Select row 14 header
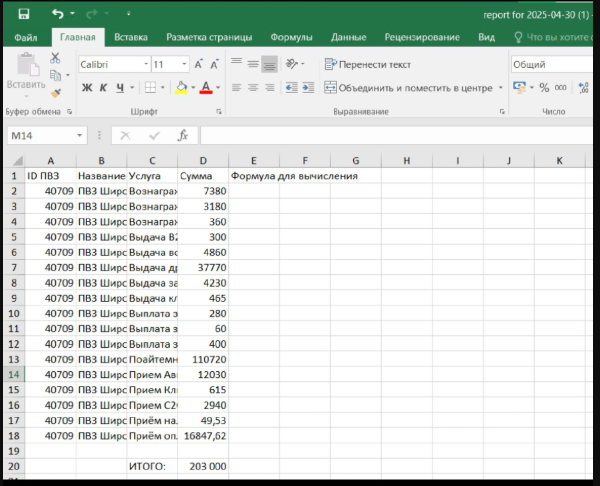Viewport: 600px width, 486px height. (14, 375)
